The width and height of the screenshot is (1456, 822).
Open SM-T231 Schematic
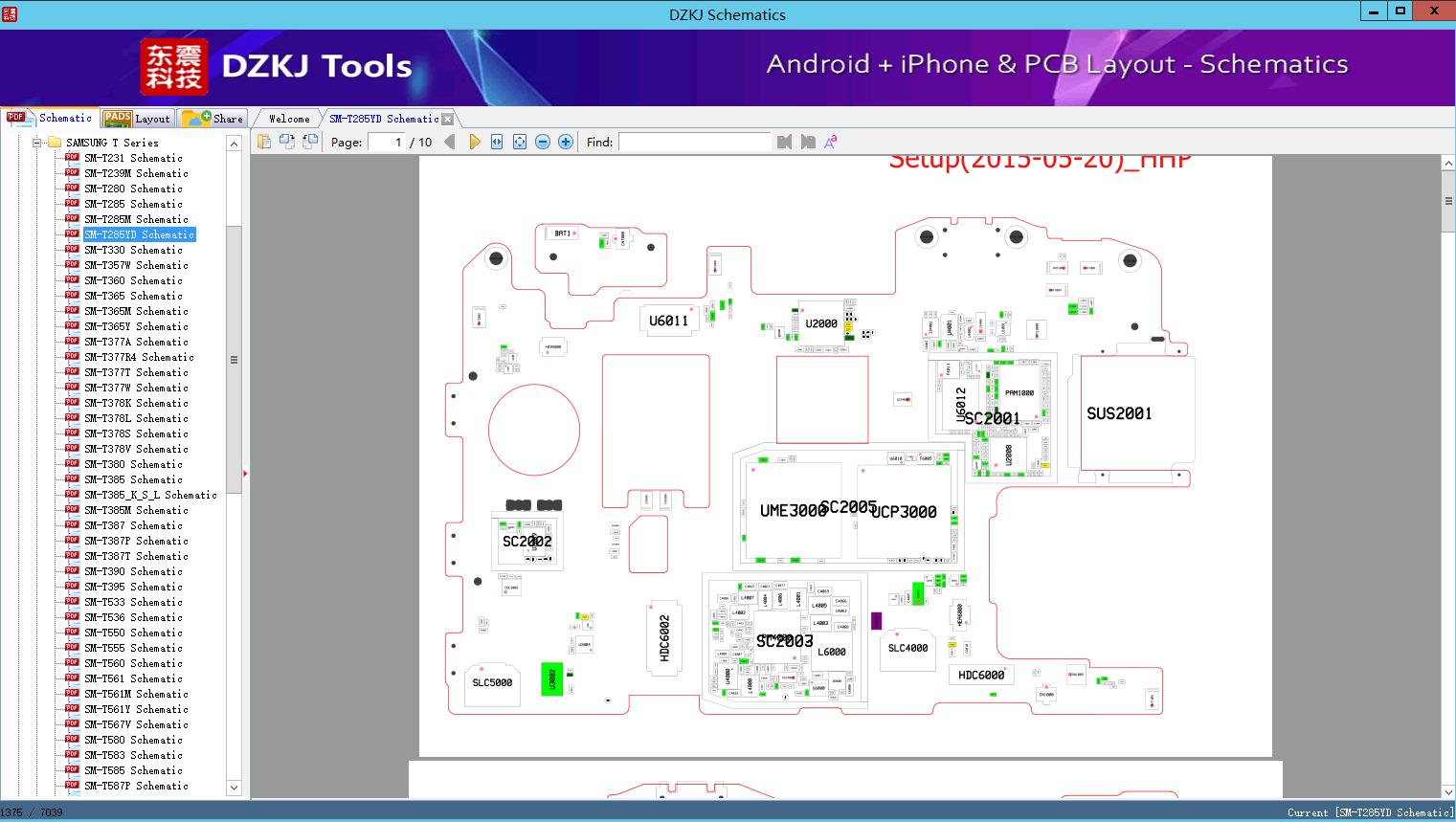tap(133, 158)
